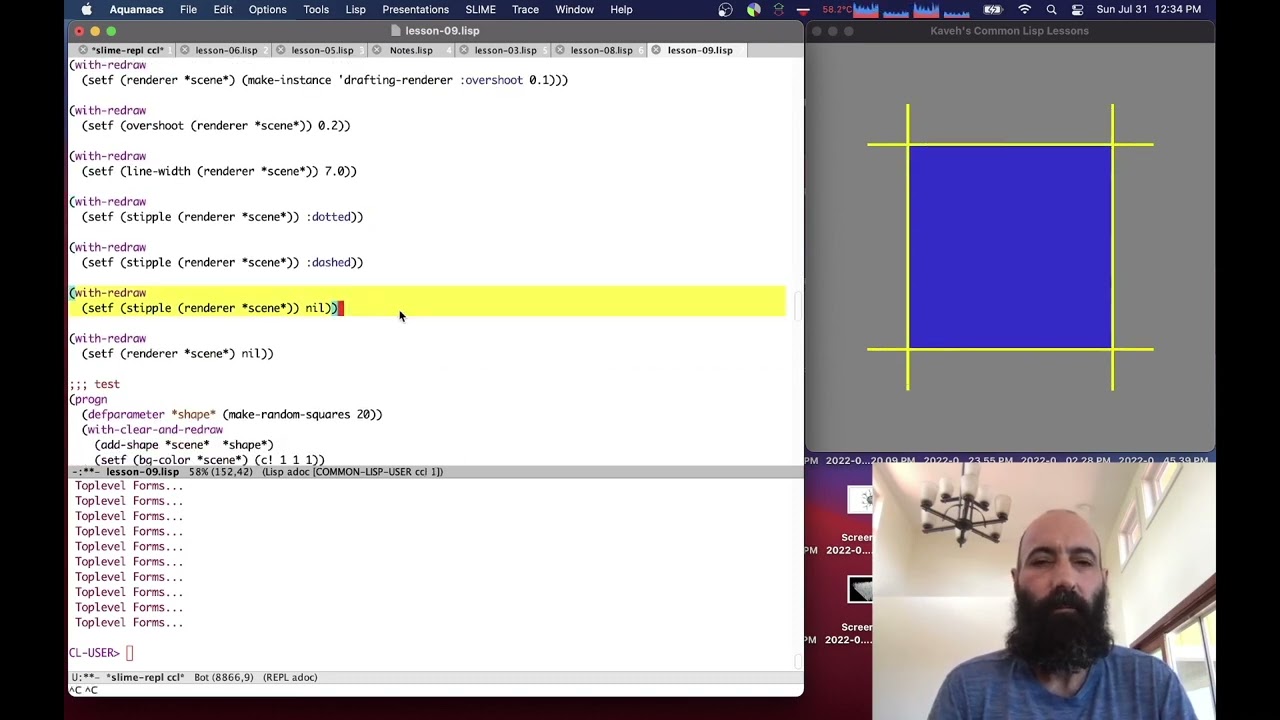Switch to the lesson-06.lisp tab

[226, 50]
